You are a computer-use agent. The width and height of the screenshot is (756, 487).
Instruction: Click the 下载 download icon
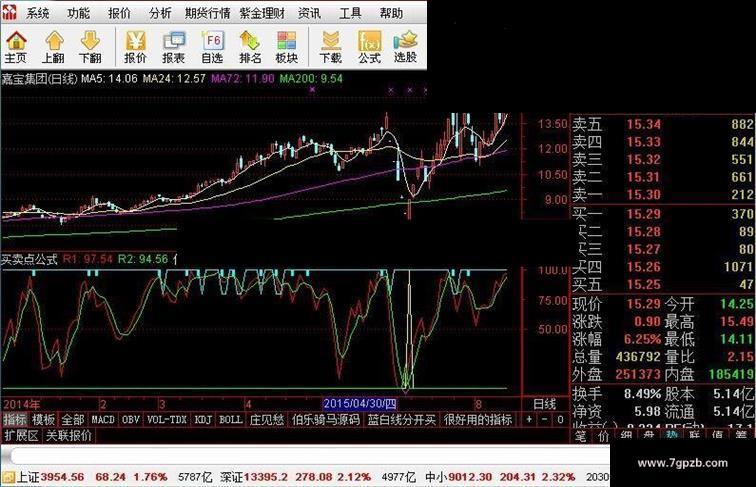(331, 47)
